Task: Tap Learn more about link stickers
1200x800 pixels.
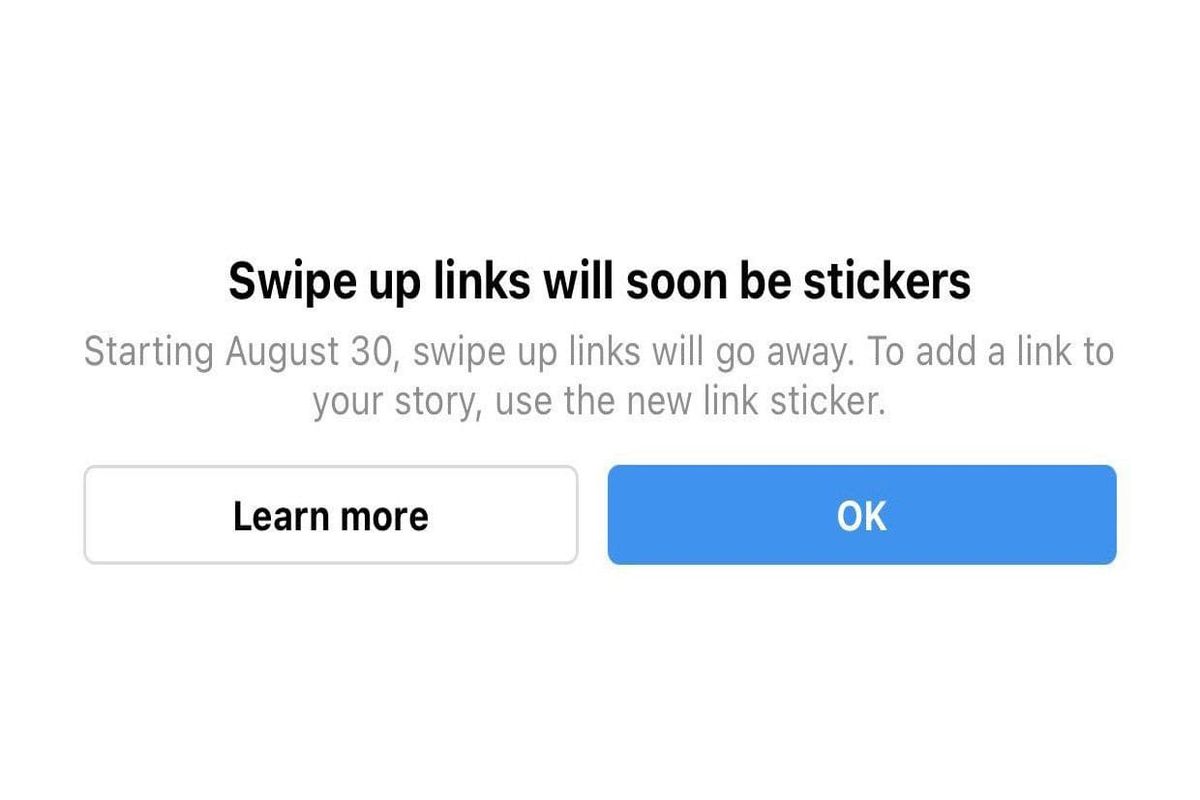Action: 331,514
